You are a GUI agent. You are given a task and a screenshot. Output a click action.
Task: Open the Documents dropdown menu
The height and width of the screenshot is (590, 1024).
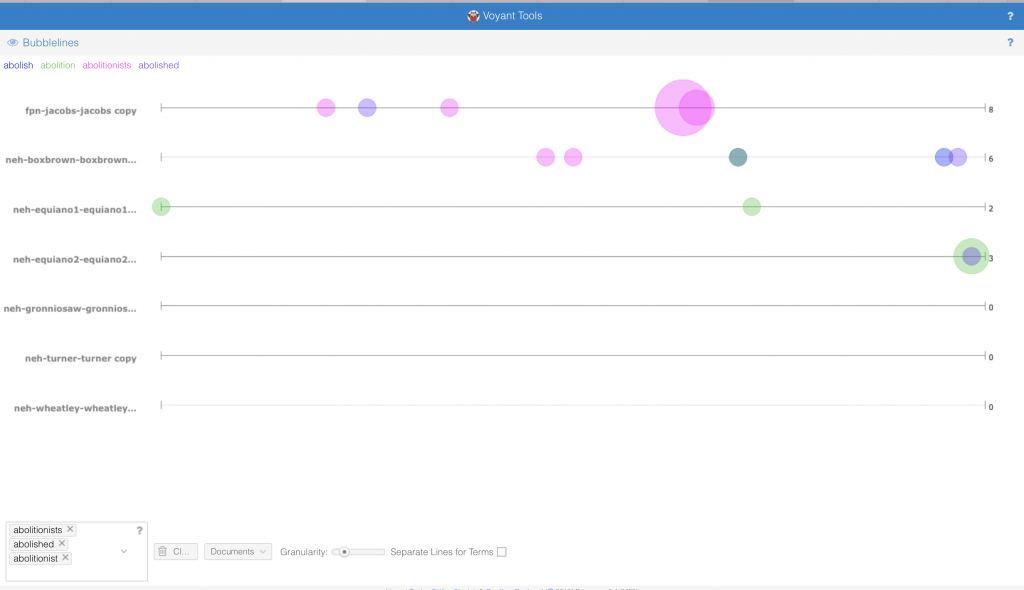[x=238, y=551]
